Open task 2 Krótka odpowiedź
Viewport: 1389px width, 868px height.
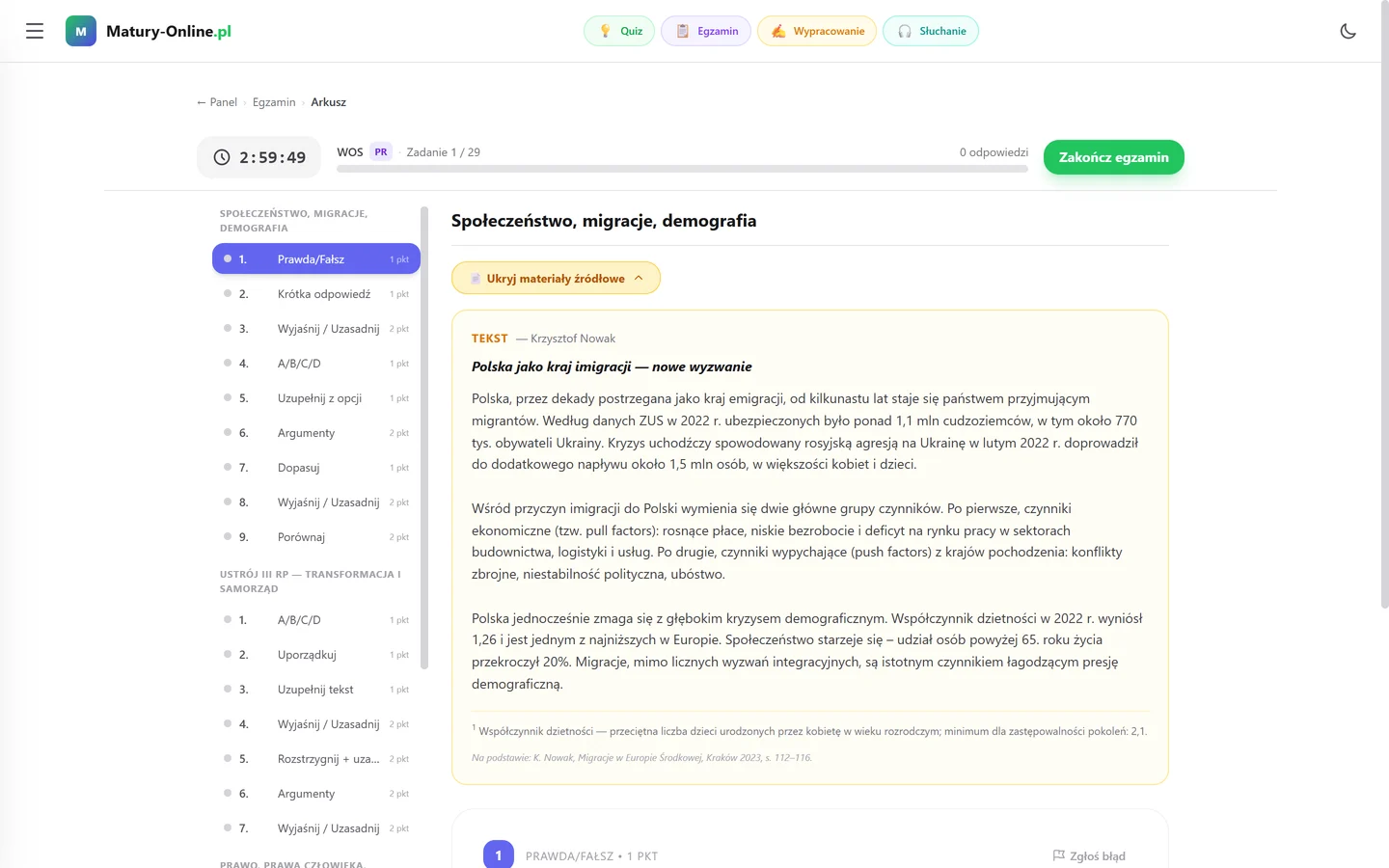click(x=316, y=293)
